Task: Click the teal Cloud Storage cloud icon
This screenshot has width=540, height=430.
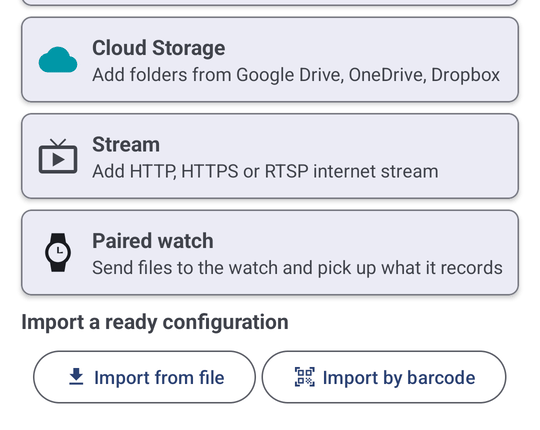Action: coord(58,60)
